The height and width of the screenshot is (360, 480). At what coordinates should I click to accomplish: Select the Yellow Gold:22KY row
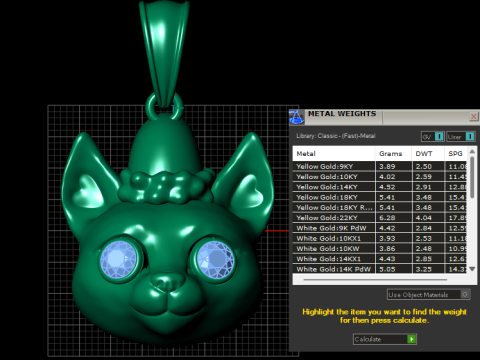pos(380,218)
